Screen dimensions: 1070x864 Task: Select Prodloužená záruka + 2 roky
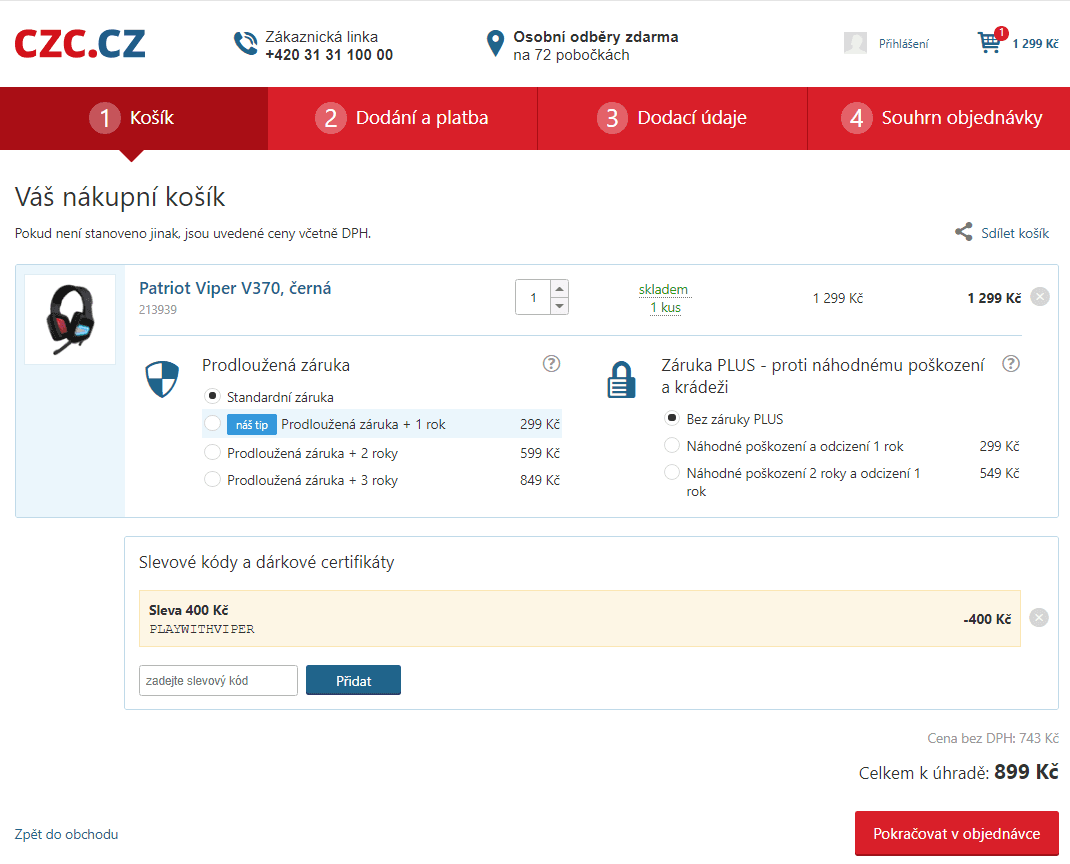pos(213,452)
